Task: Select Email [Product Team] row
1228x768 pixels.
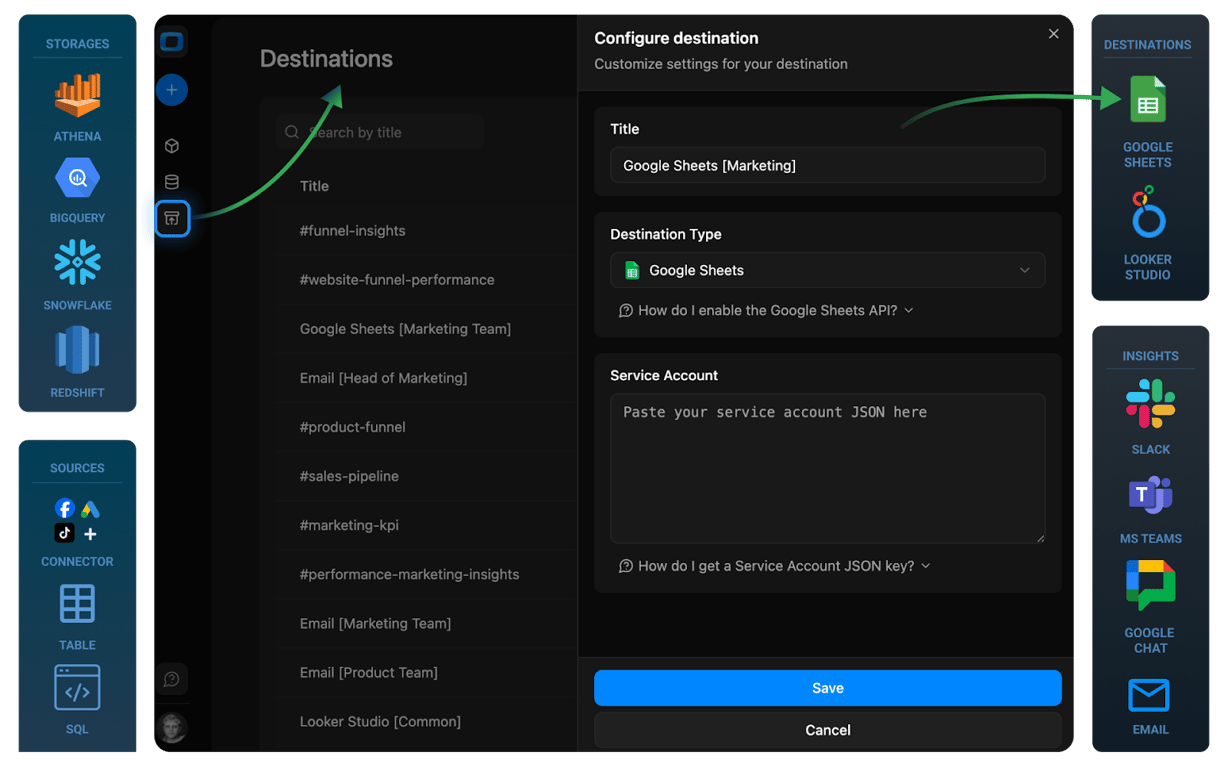Action: [x=427, y=672]
